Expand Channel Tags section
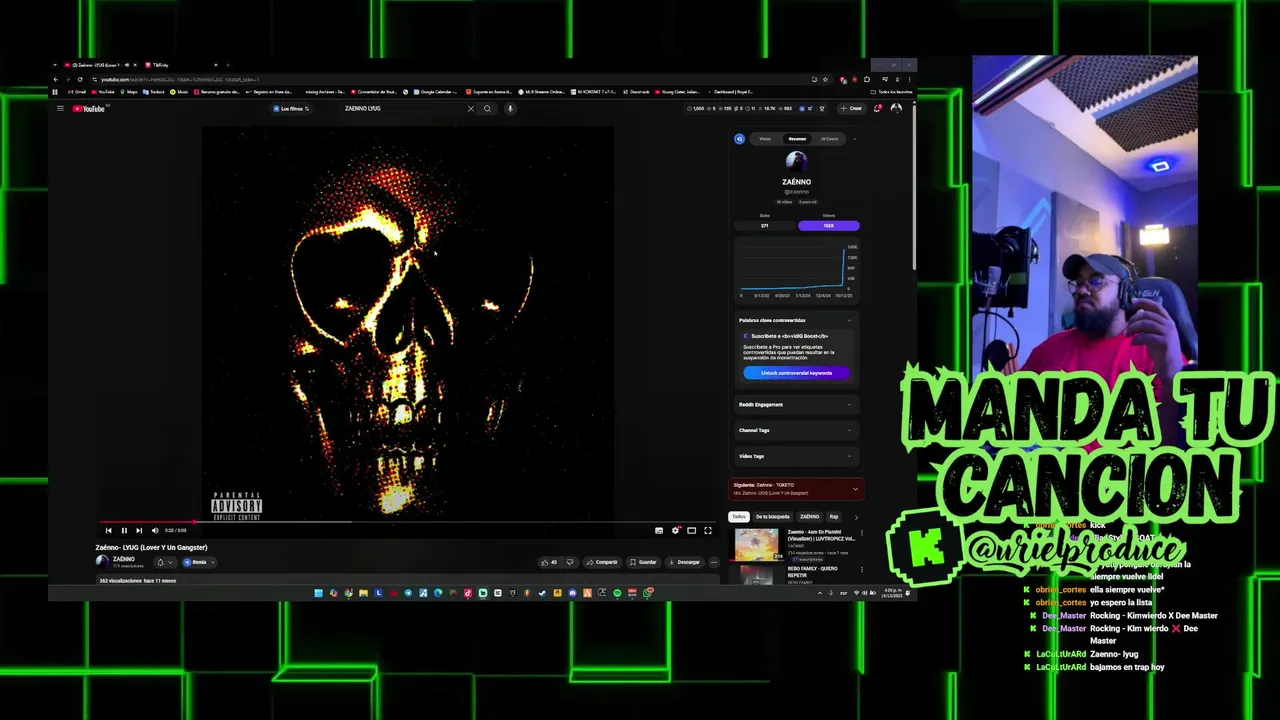Screen dimensions: 1280x720 click(x=796, y=430)
